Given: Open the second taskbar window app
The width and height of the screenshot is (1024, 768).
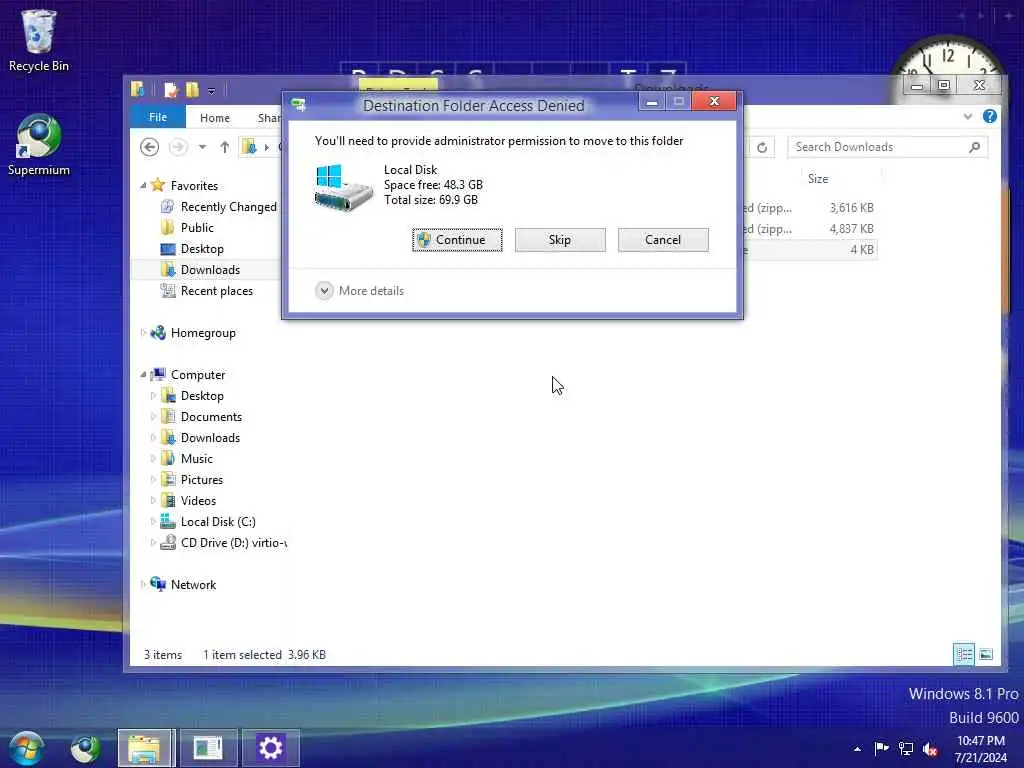Looking at the screenshot, I should [x=208, y=748].
